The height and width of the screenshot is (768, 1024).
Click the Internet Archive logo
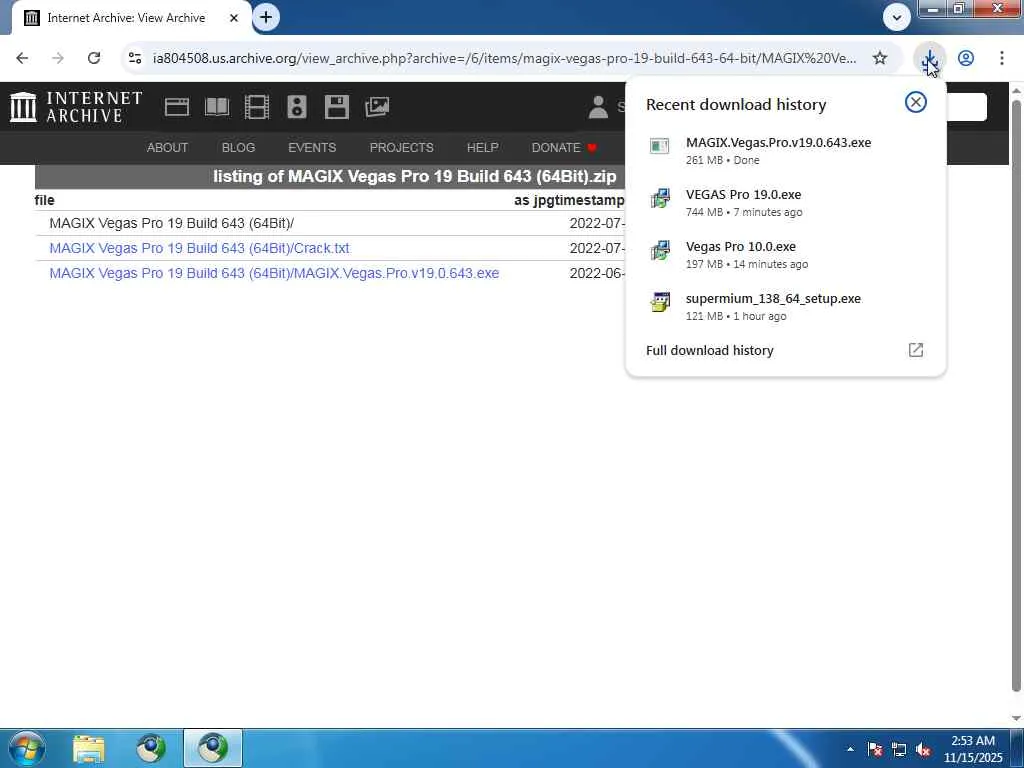pos(76,107)
